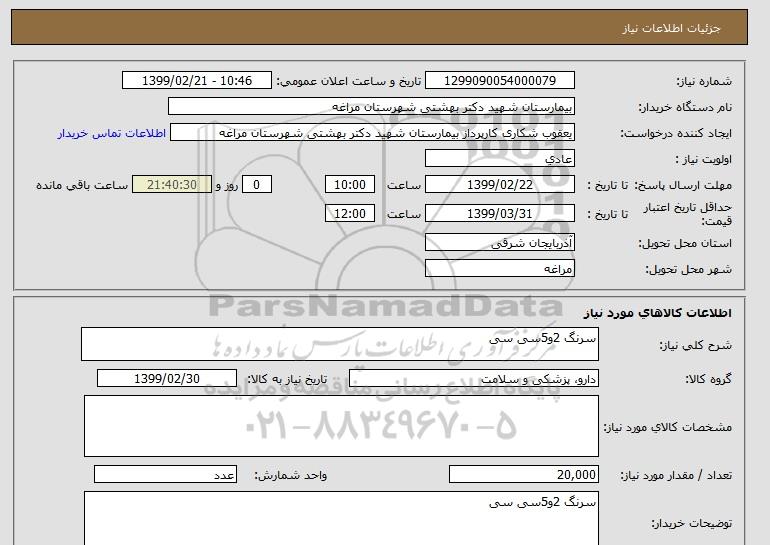This screenshot has height=545, width=770.
Task: Click the response deadline time 10:00
Action: (x=350, y=185)
